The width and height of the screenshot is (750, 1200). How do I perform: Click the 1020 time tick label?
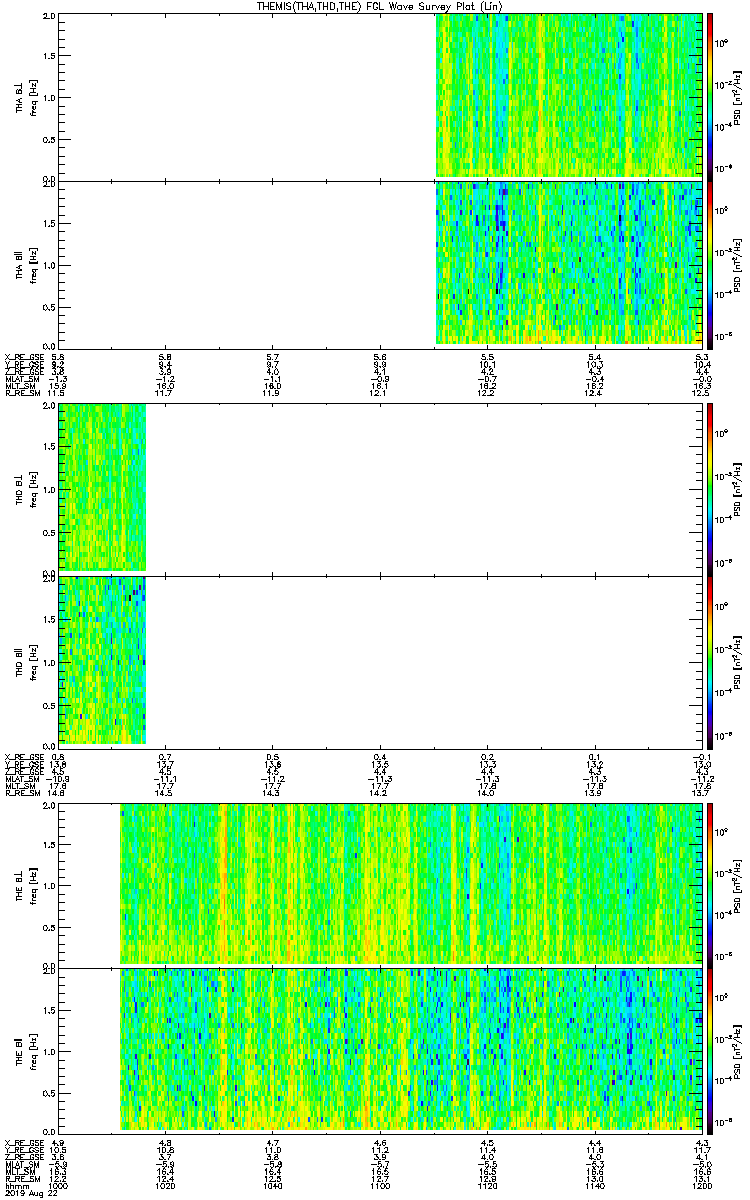tap(166, 1186)
